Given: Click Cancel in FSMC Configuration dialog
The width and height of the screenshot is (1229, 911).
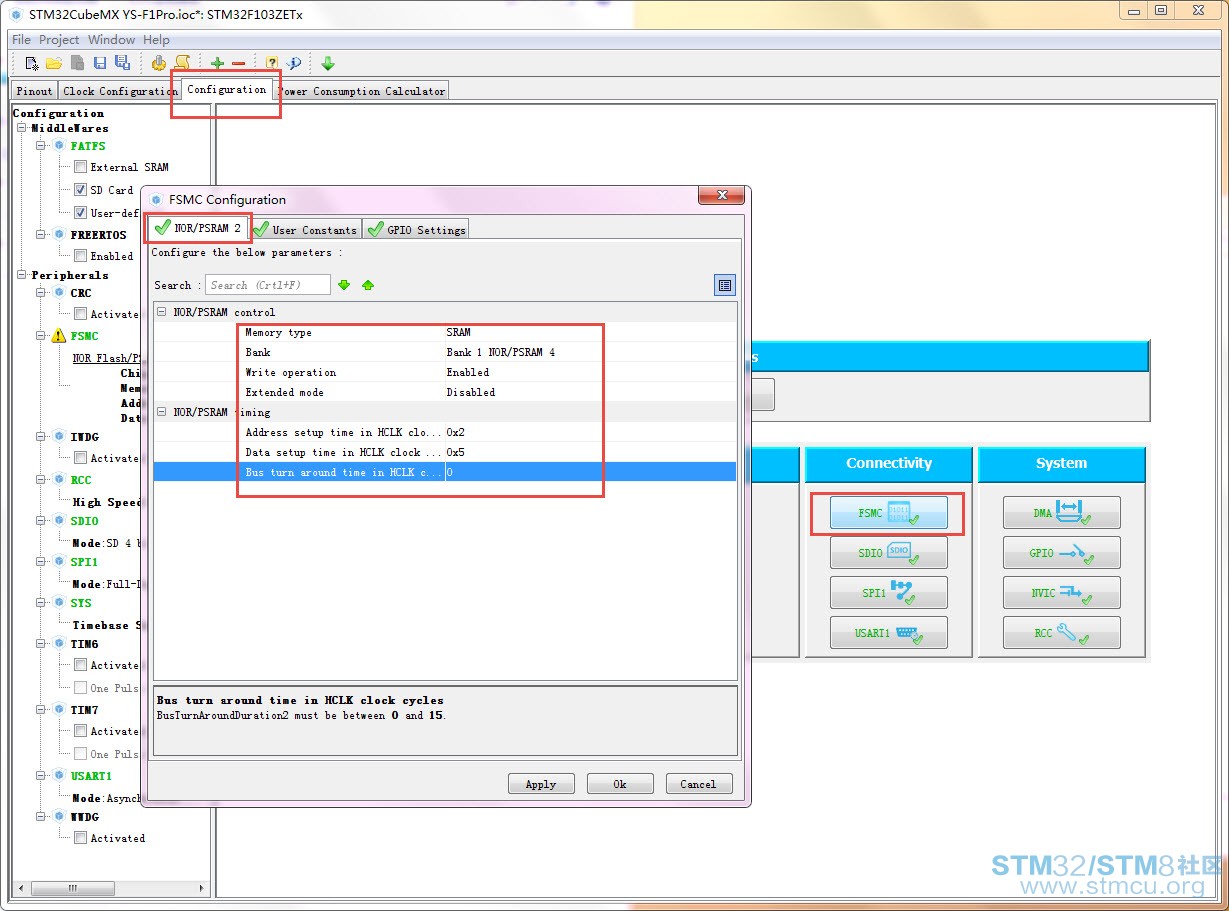Looking at the screenshot, I should (x=699, y=784).
